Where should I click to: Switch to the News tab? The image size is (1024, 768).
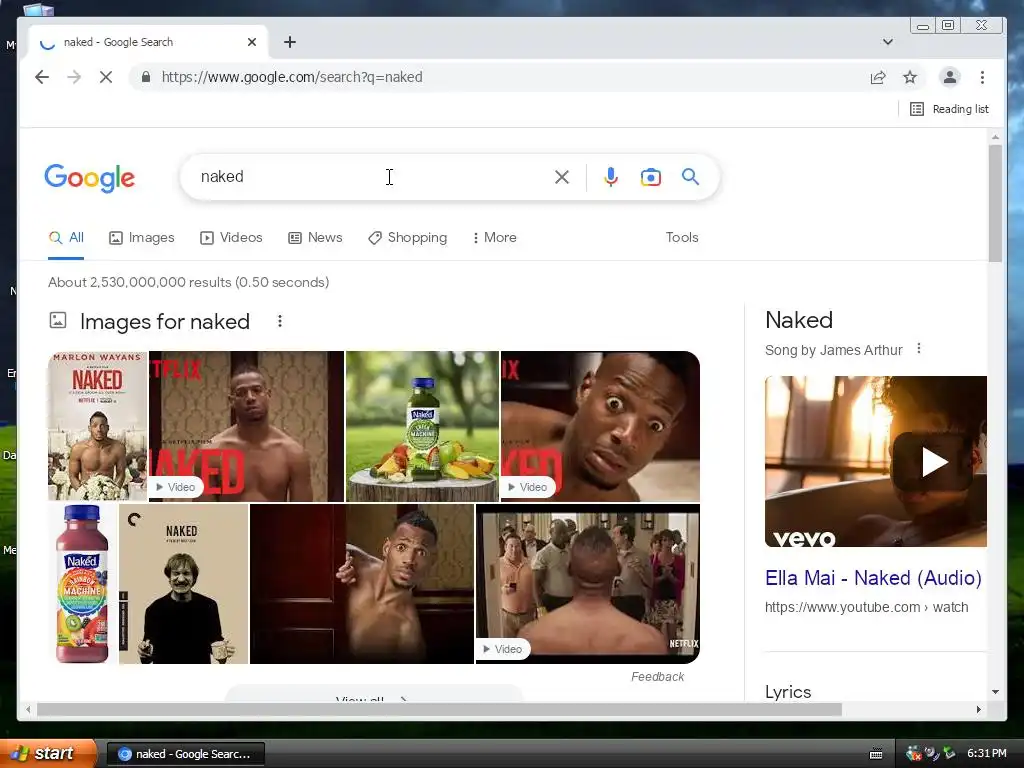point(315,238)
